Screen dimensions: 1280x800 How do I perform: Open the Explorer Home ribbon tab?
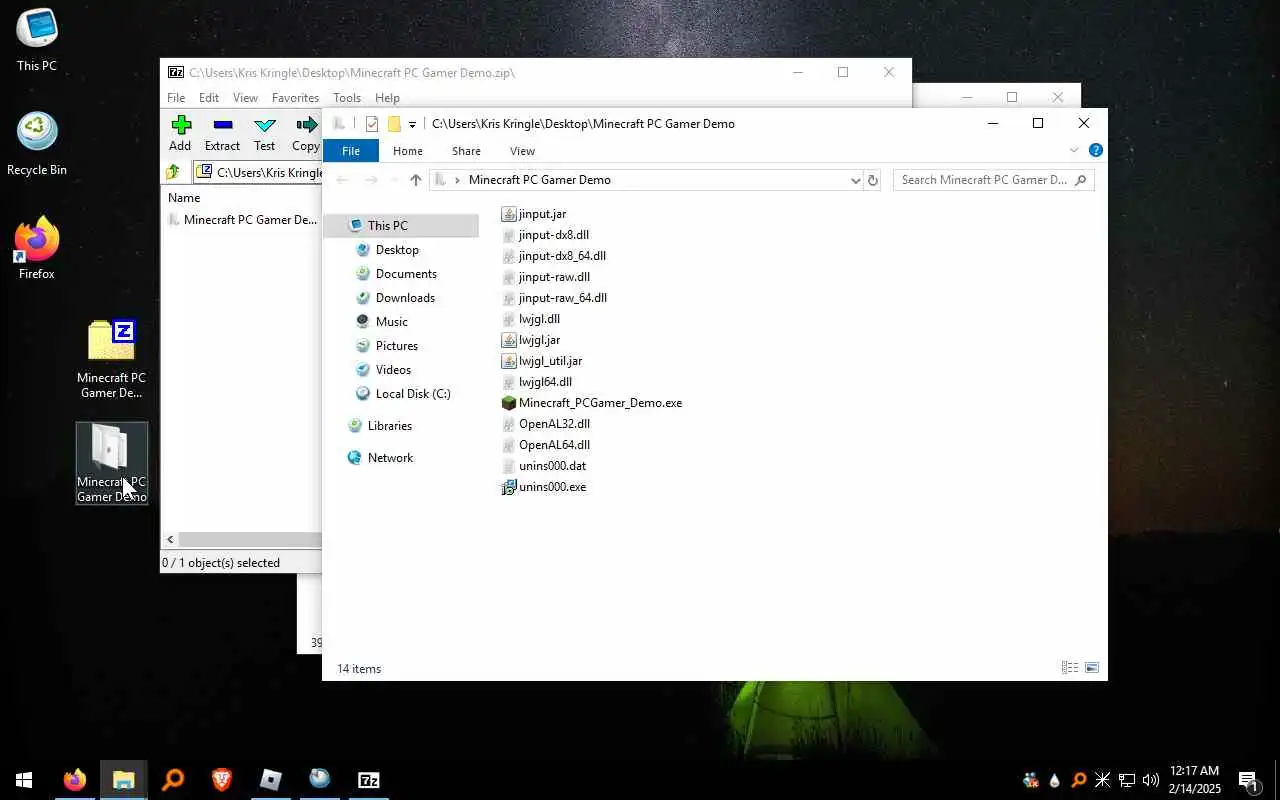pos(408,151)
